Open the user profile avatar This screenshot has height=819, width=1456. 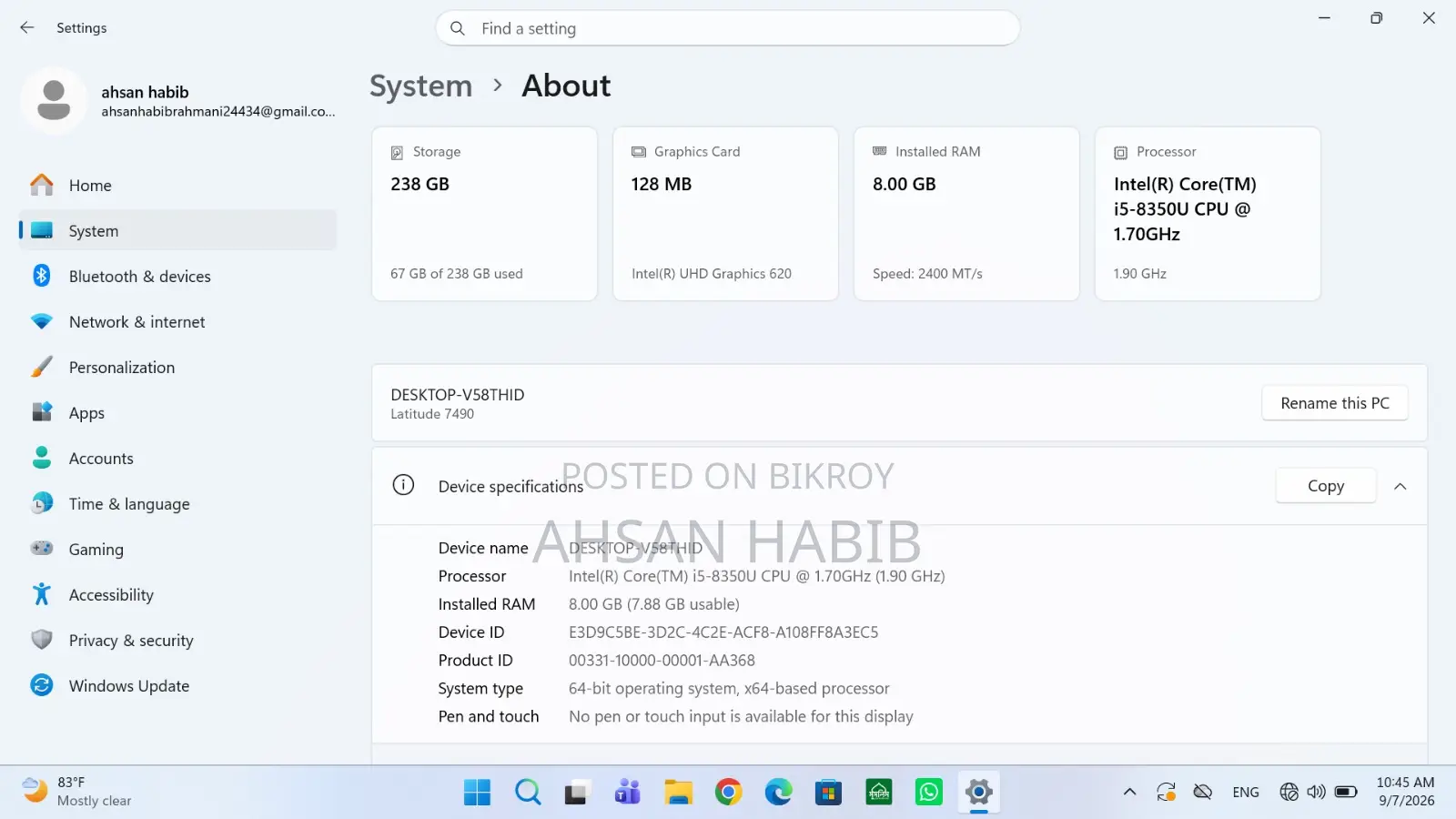54,100
